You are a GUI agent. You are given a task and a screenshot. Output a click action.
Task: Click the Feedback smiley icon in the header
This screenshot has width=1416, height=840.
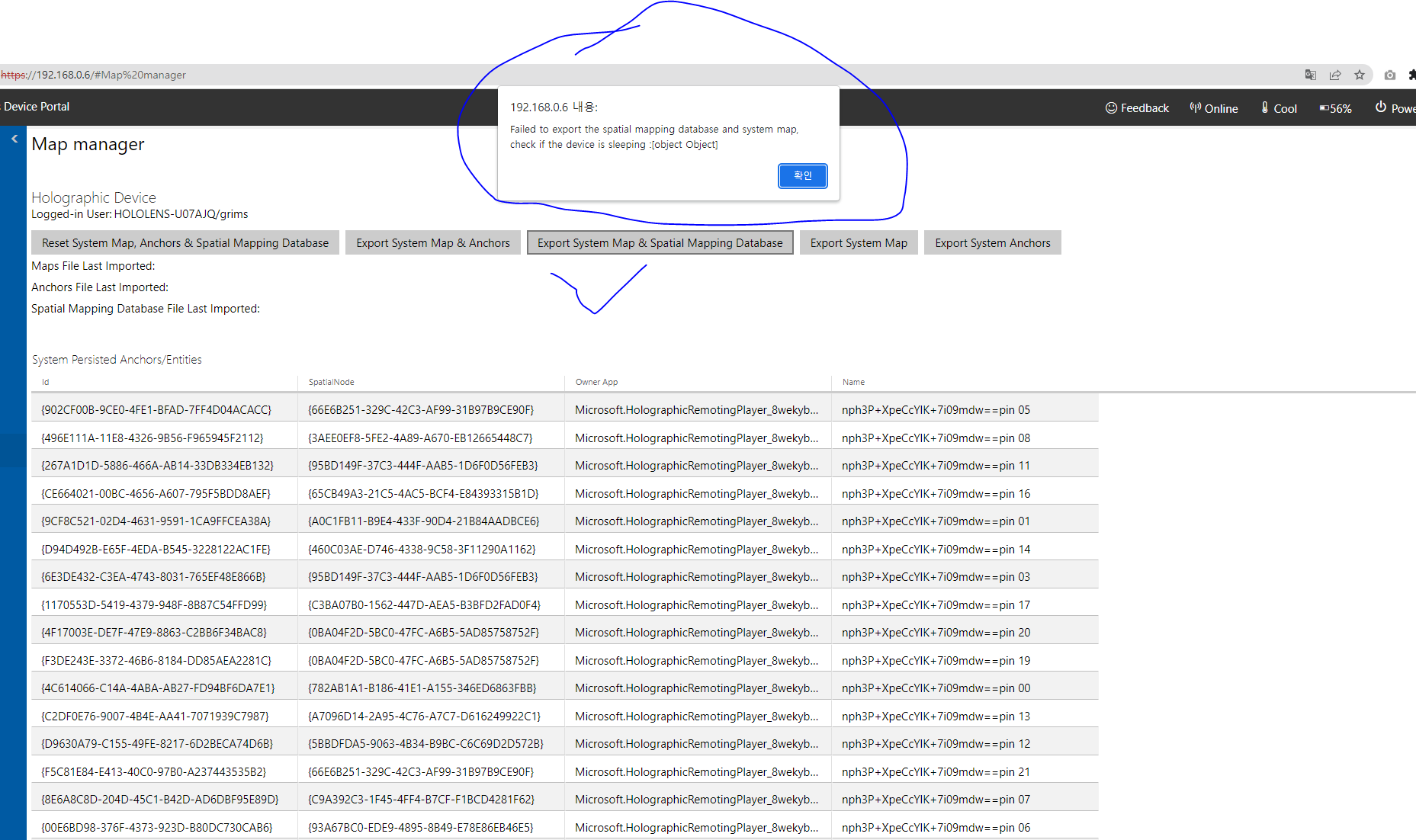coord(1112,107)
